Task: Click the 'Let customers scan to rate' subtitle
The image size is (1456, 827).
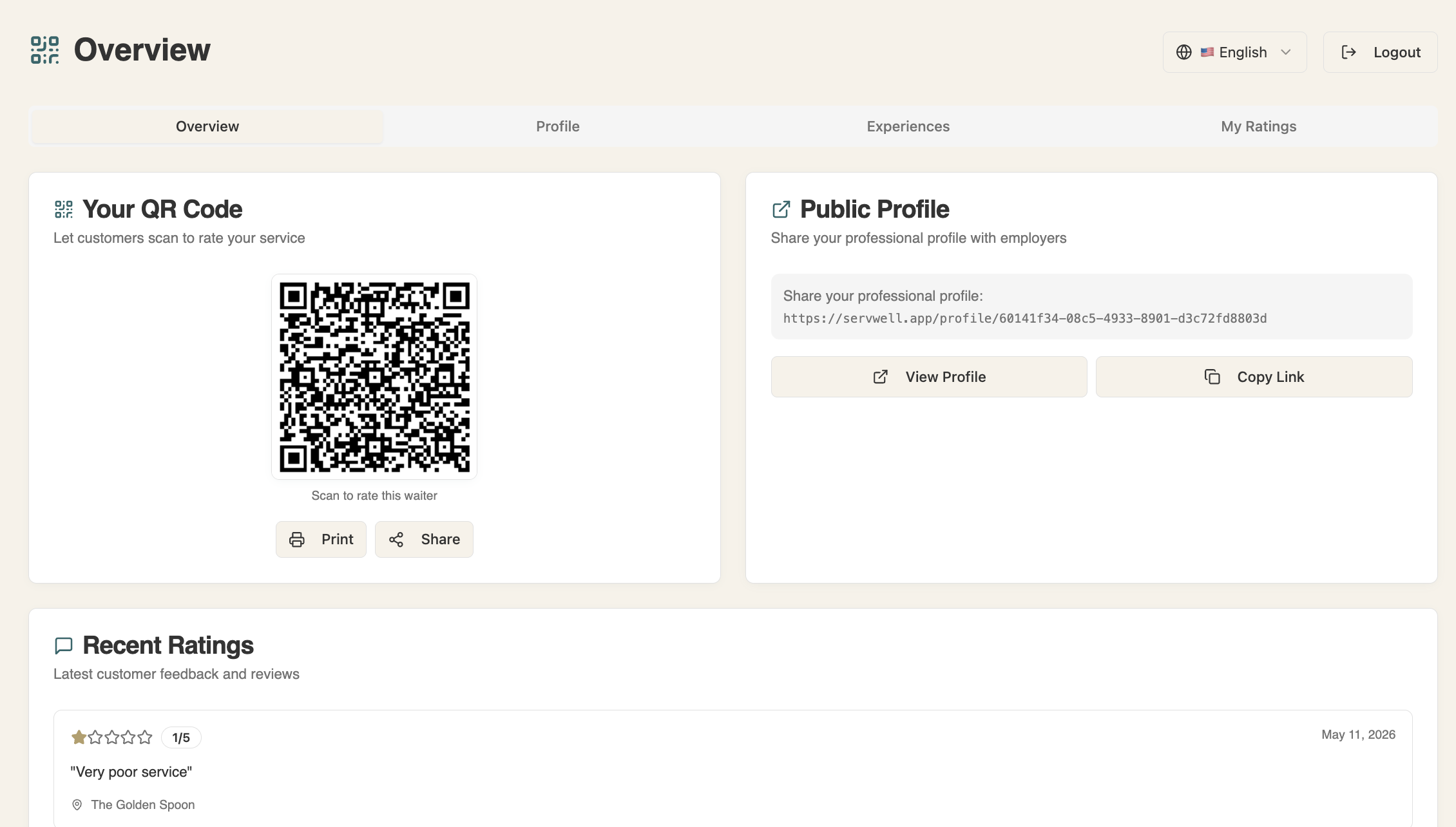Action: (179, 238)
